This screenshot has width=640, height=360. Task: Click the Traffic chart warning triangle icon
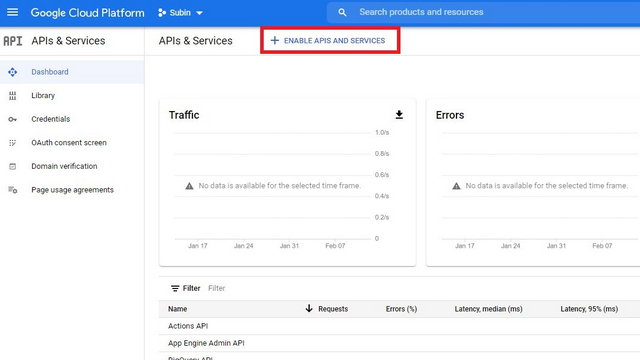tap(189, 186)
